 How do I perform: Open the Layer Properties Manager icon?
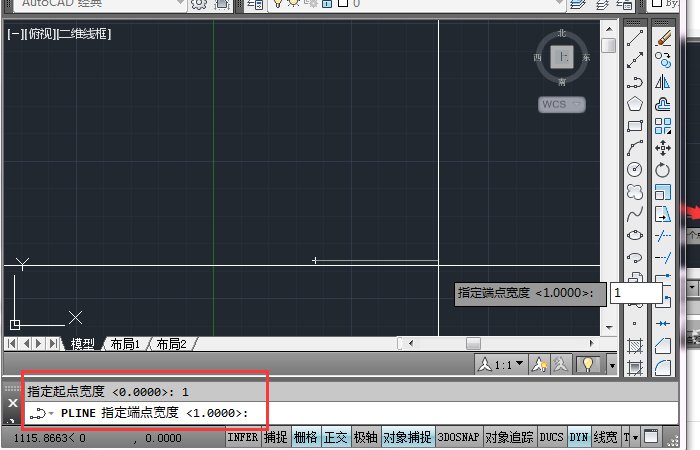[255, 4]
